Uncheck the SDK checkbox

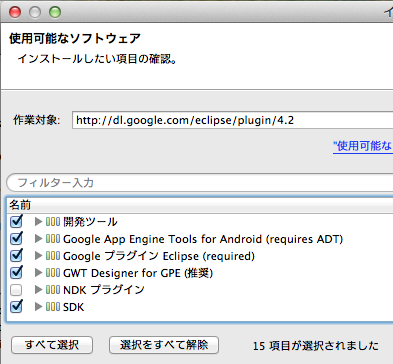point(16,307)
